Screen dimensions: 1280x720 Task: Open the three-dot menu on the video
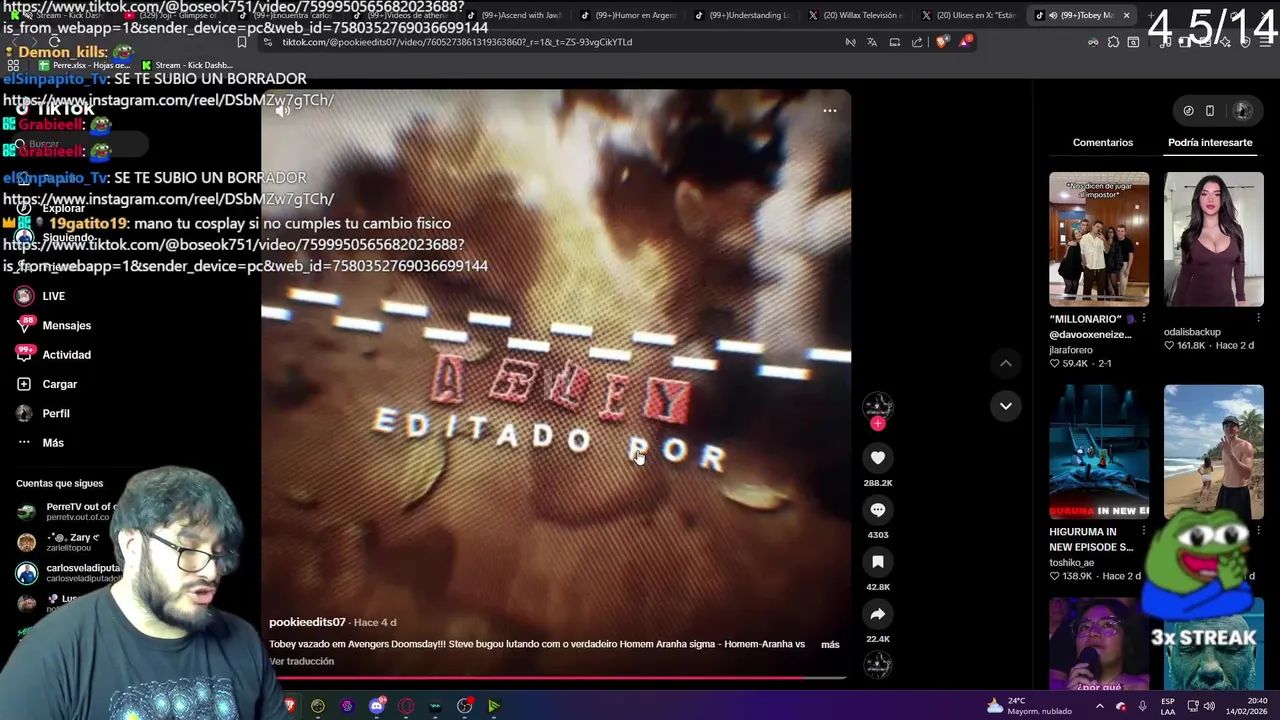tap(829, 111)
